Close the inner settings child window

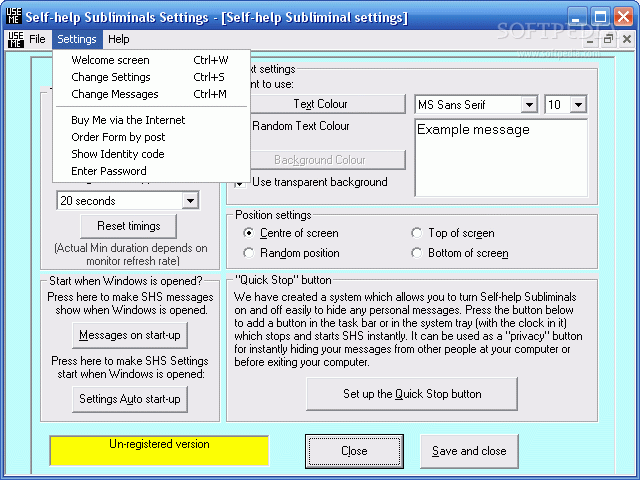click(x=627, y=39)
